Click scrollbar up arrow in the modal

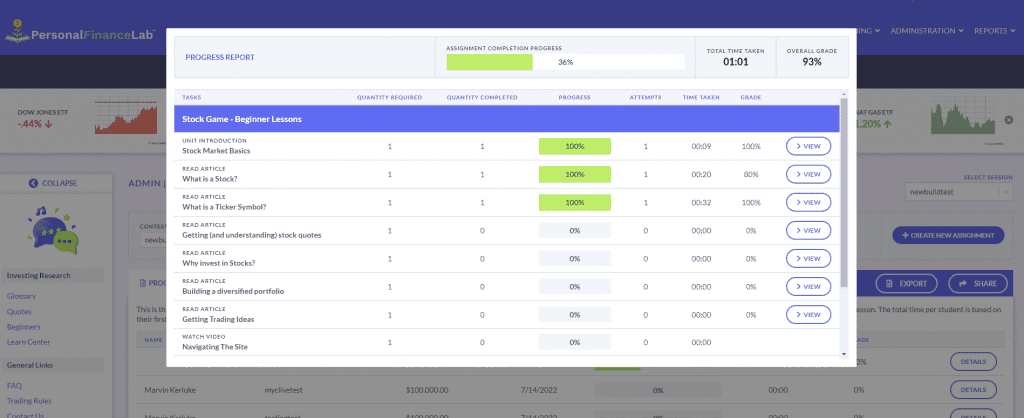coord(844,95)
